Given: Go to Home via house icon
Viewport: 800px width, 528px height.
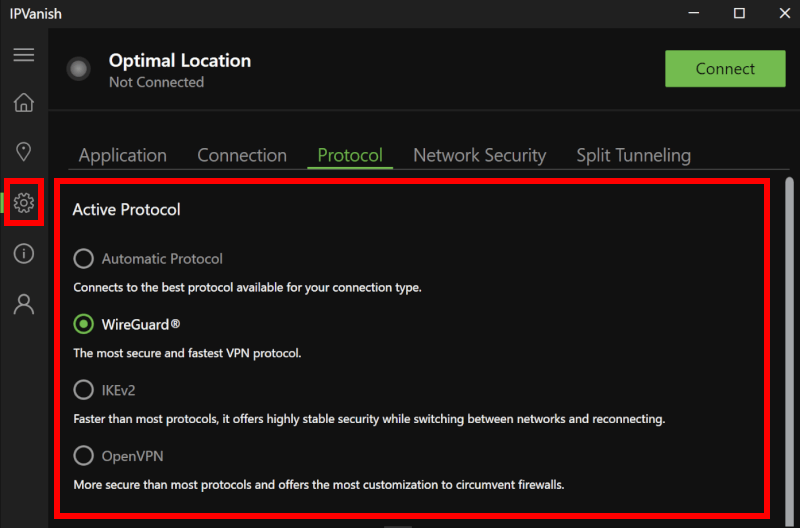Looking at the screenshot, I should [x=23, y=102].
